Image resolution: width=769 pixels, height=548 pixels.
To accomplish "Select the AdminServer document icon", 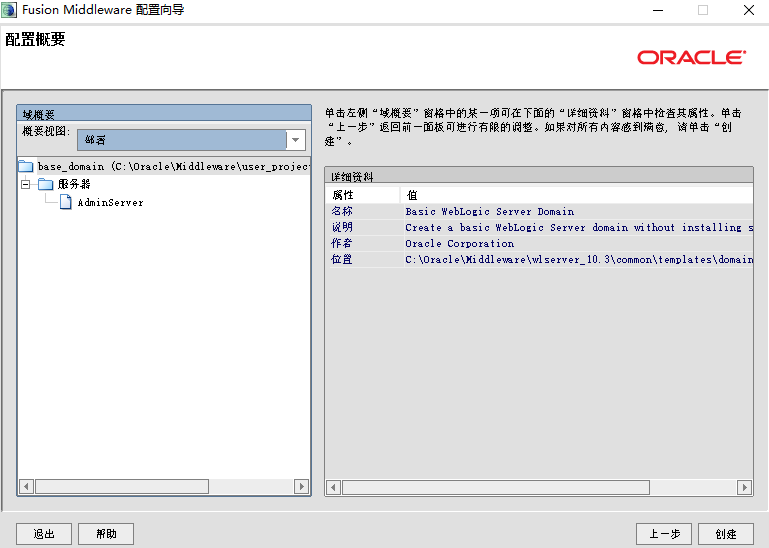I will coord(66,202).
